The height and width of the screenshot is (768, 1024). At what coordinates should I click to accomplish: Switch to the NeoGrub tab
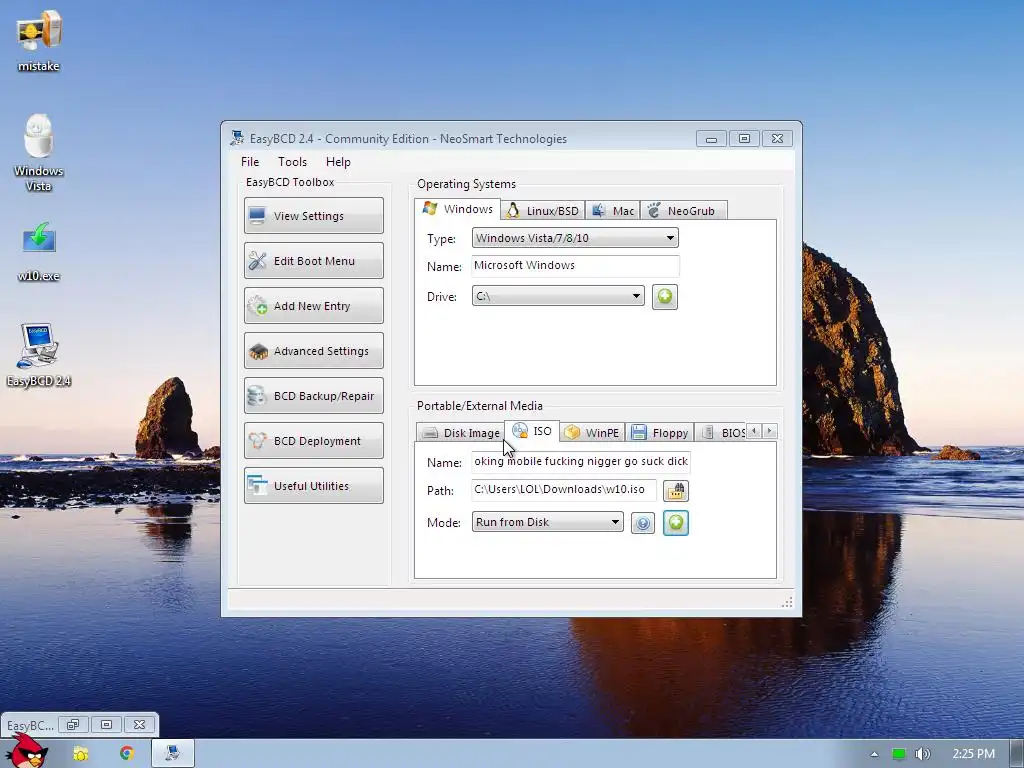(x=683, y=210)
